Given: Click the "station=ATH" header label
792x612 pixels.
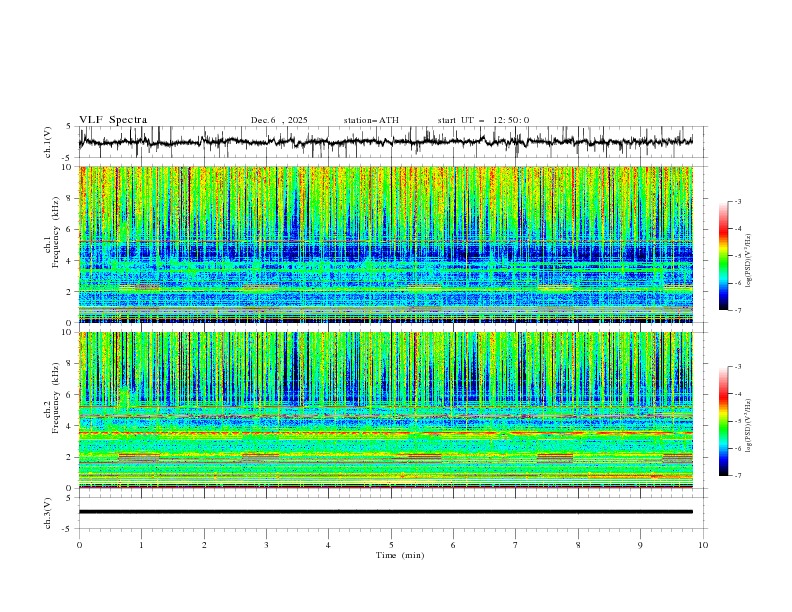Looking at the screenshot, I should (x=371, y=120).
